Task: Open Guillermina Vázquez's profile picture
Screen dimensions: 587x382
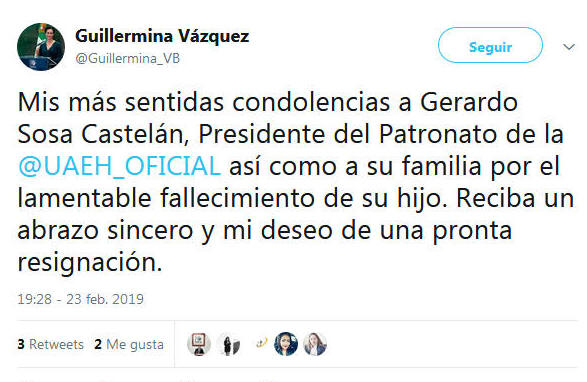Action: coord(41,47)
